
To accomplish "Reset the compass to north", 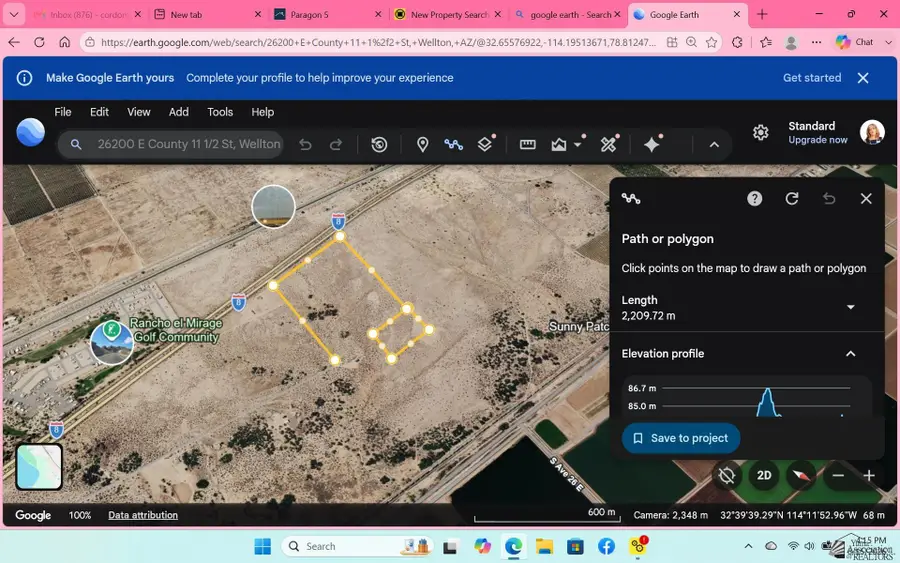I will click(x=801, y=475).
